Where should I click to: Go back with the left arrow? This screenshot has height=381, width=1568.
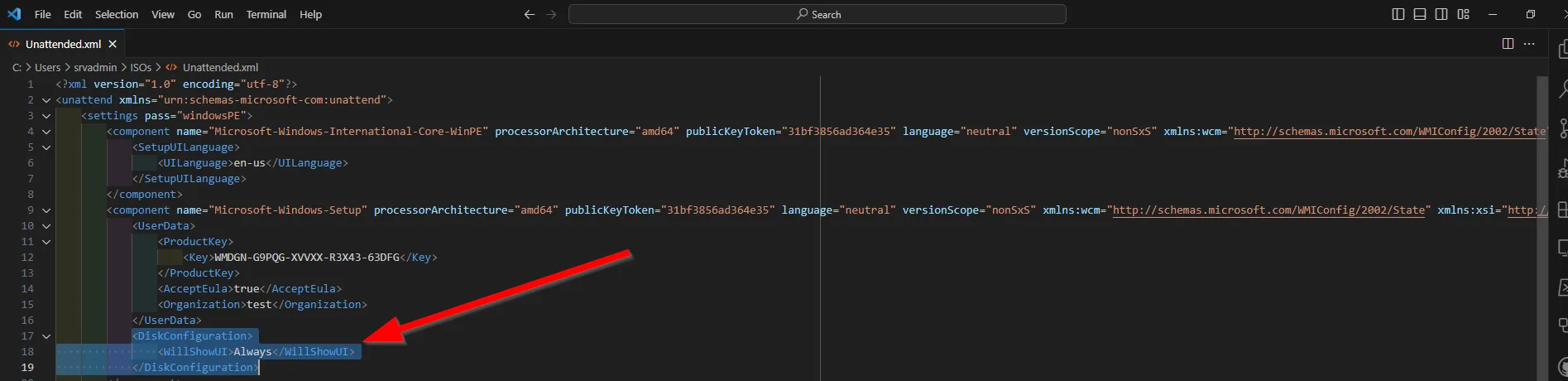coord(530,14)
